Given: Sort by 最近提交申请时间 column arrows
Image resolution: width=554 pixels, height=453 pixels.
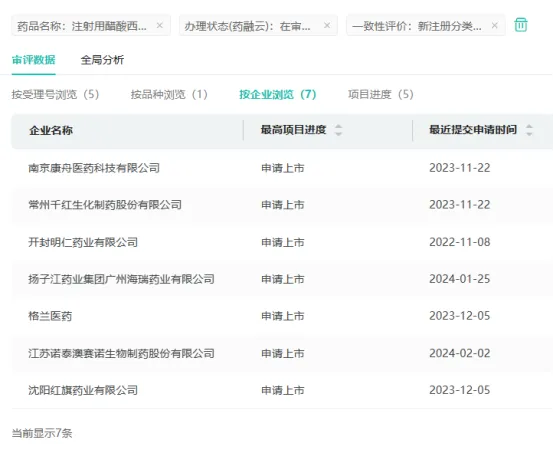Looking at the screenshot, I should coord(529,130).
